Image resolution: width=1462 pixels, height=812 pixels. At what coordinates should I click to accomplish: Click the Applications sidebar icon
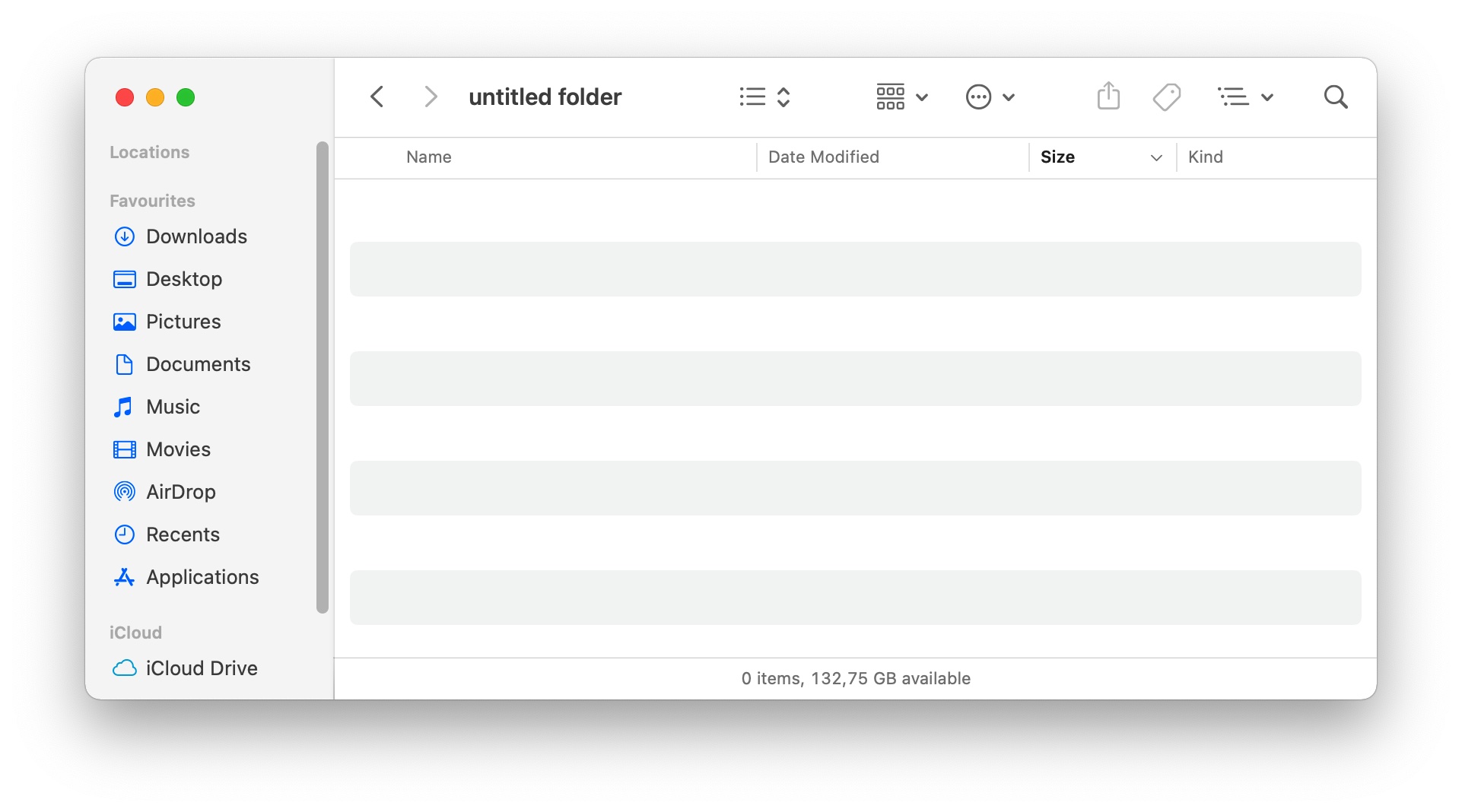[125, 577]
